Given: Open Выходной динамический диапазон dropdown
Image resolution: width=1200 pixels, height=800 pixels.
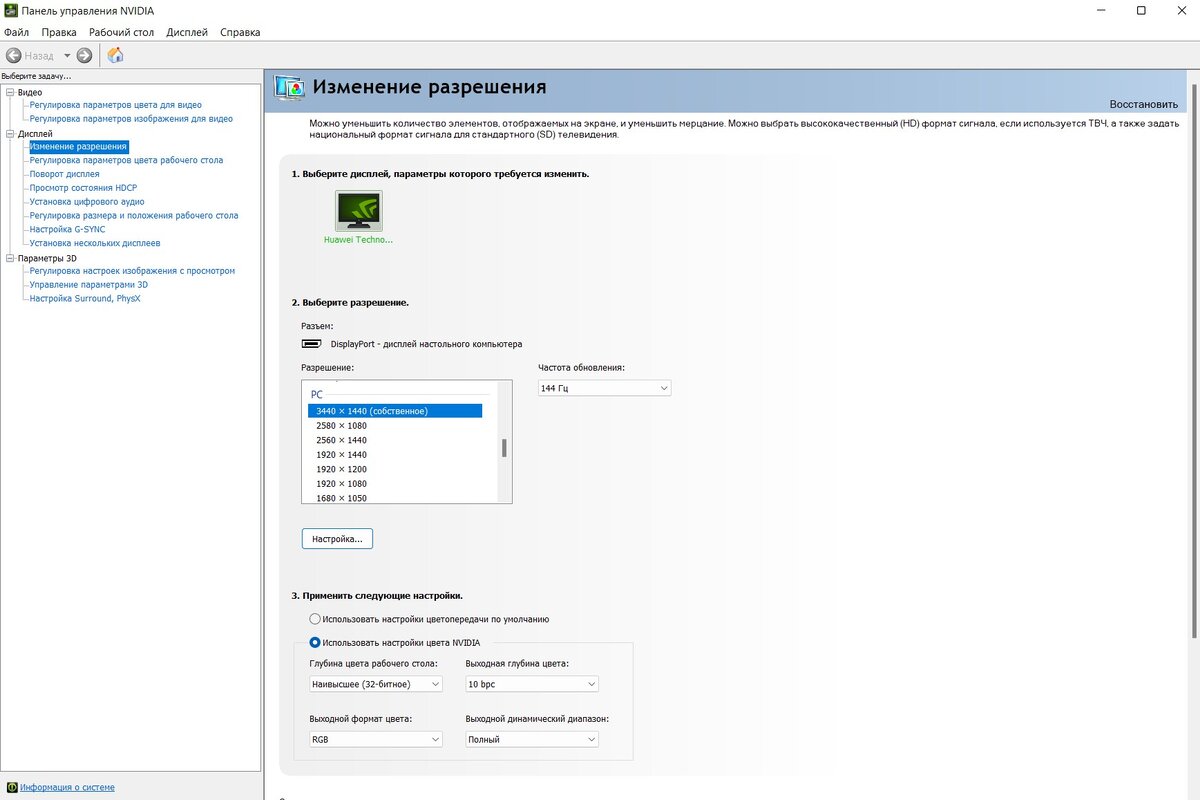Looking at the screenshot, I should [x=532, y=739].
